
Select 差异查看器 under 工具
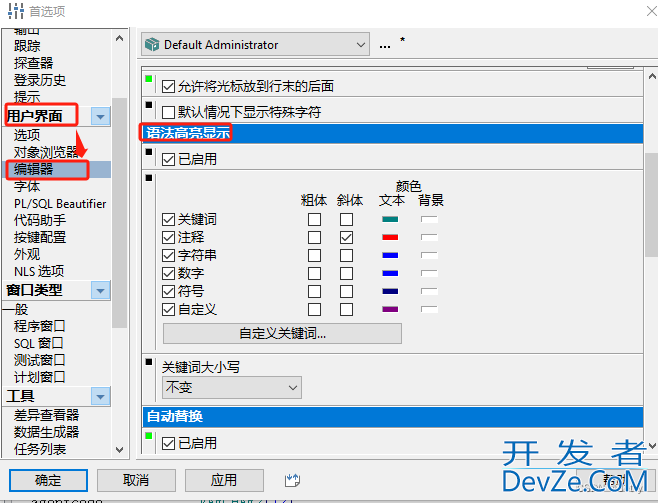pos(46,415)
